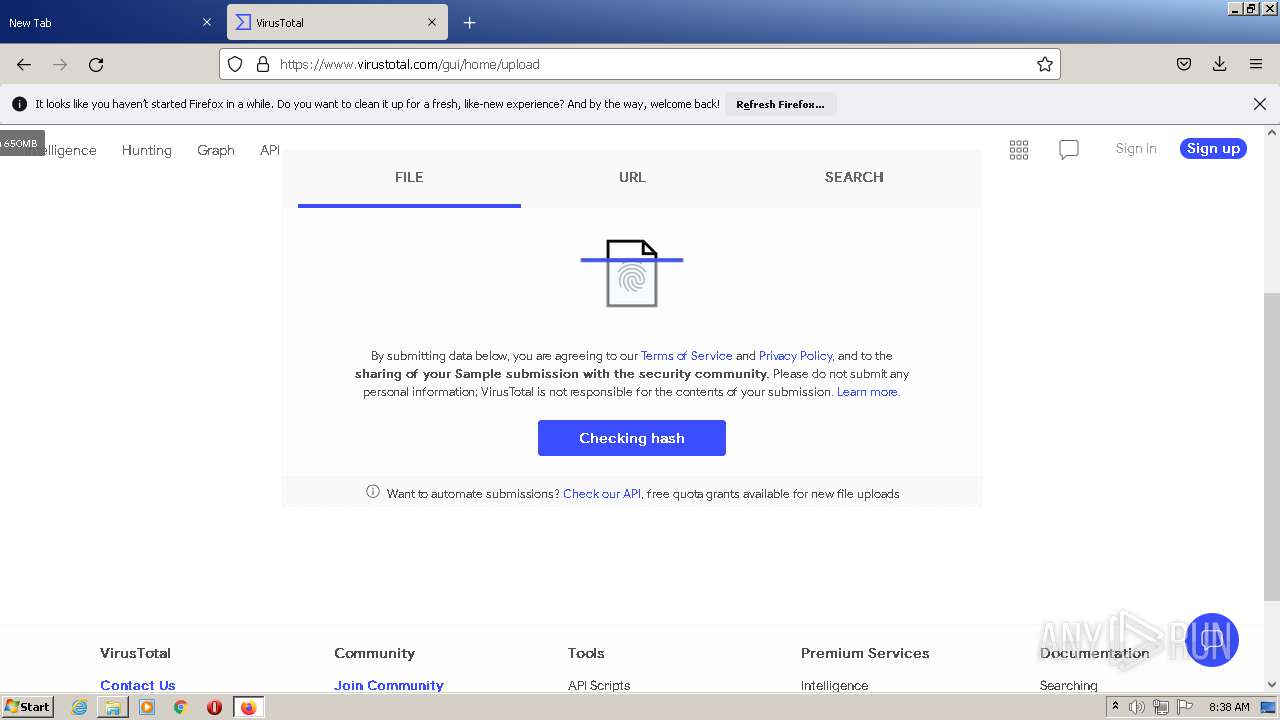
Task: Open the API menu item
Action: click(270, 150)
